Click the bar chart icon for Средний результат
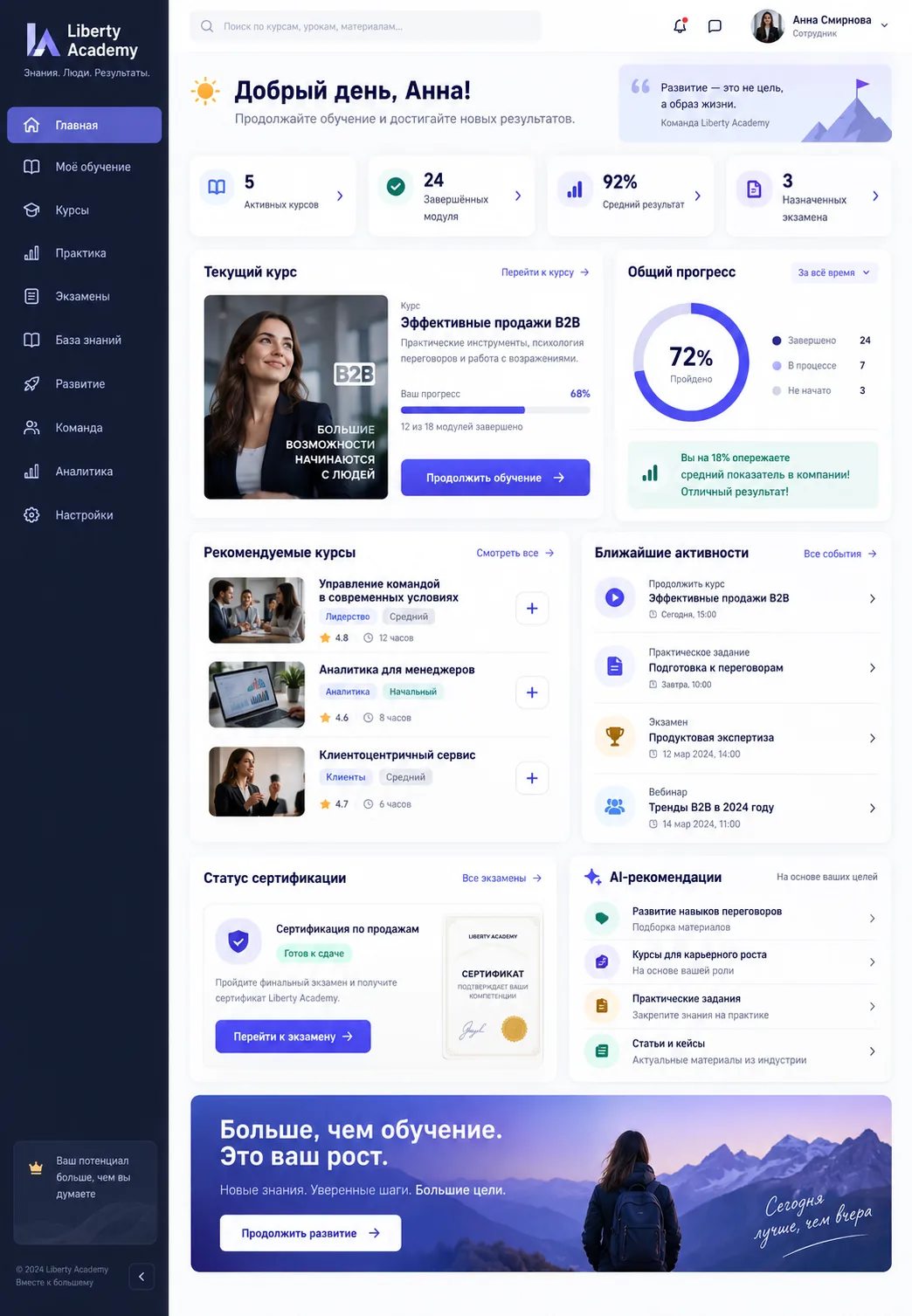The image size is (912, 1316). [x=575, y=189]
